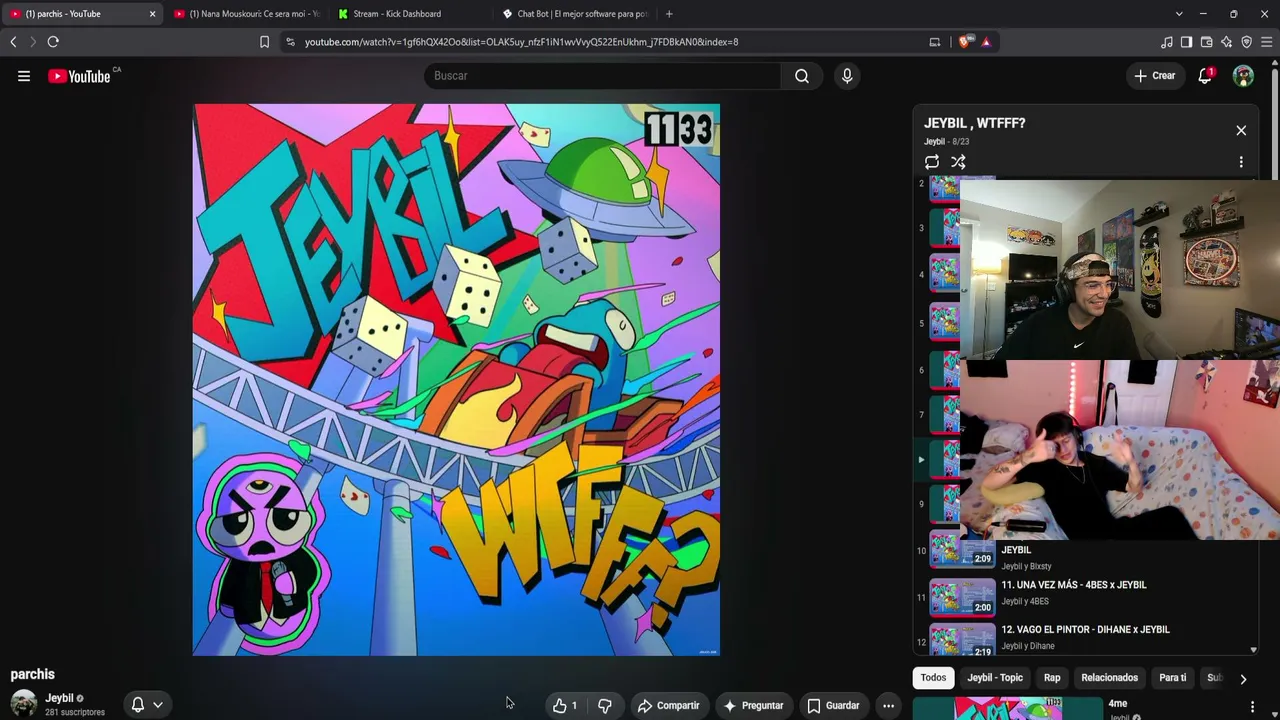Focus the Buscar search field
This screenshot has height=720, width=1280.
click(603, 76)
